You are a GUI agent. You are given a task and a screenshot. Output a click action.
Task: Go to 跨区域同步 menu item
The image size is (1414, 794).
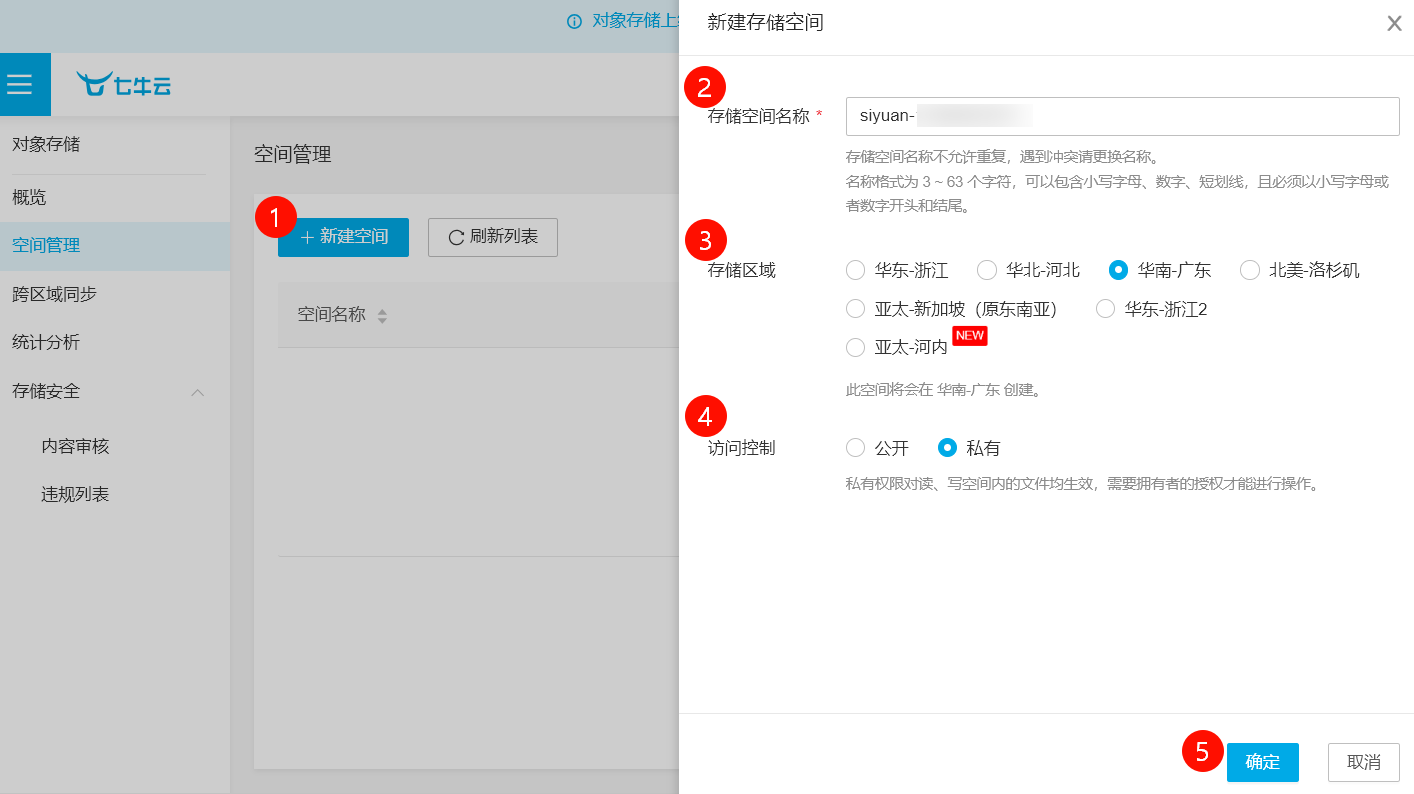tap(54, 294)
